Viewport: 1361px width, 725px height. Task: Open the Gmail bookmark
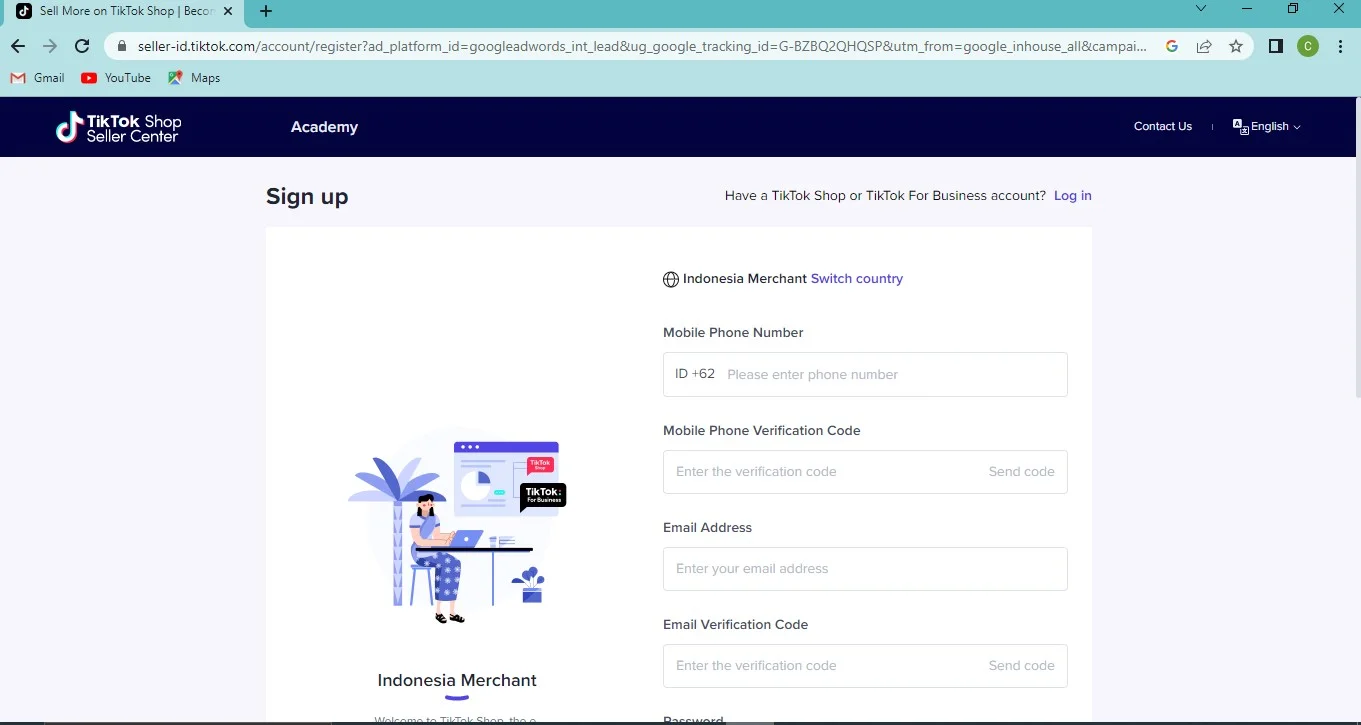tap(38, 78)
